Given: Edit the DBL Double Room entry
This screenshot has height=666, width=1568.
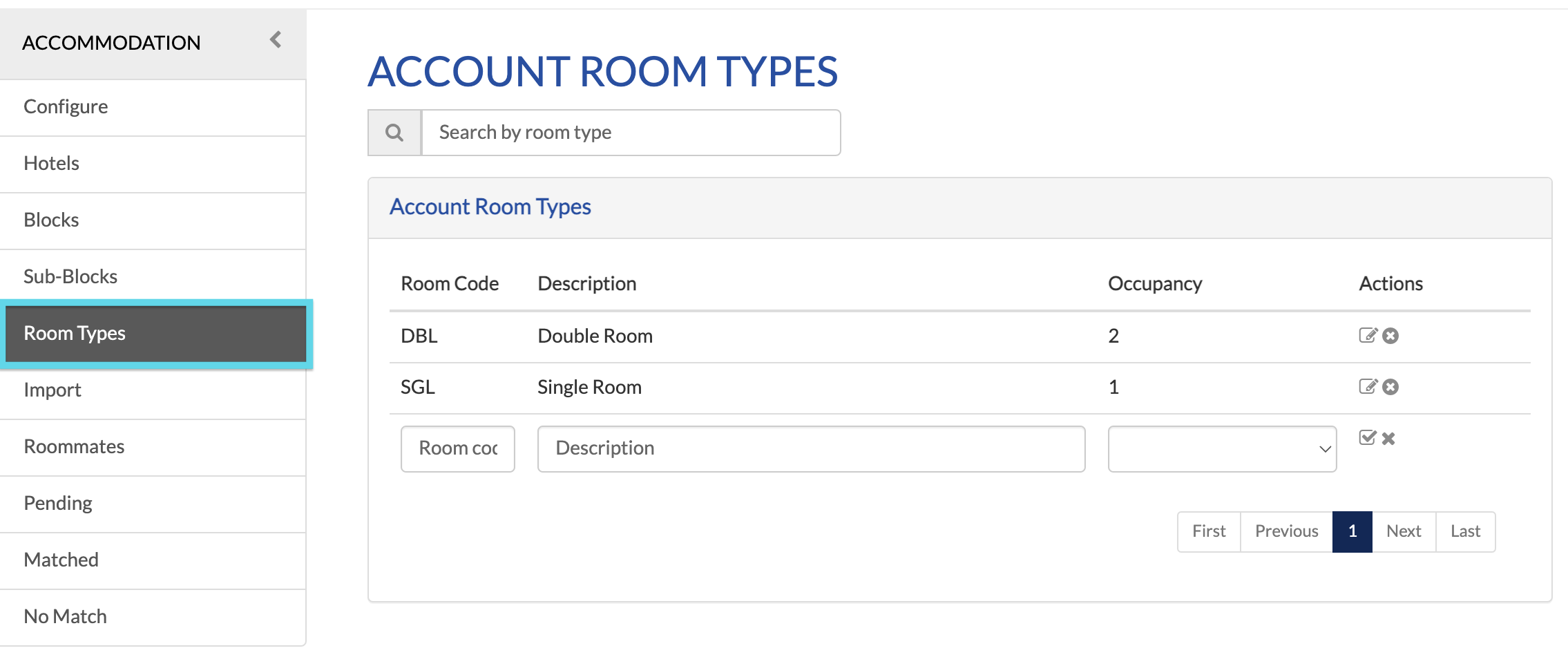Looking at the screenshot, I should 1368,335.
